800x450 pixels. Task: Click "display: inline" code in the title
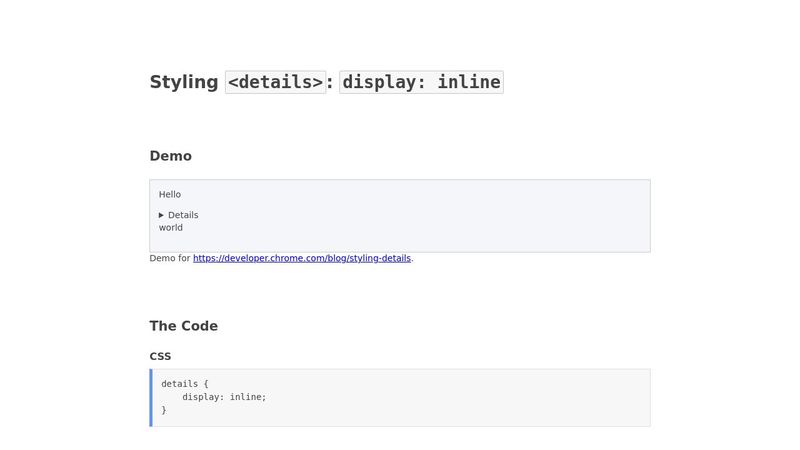point(421,82)
